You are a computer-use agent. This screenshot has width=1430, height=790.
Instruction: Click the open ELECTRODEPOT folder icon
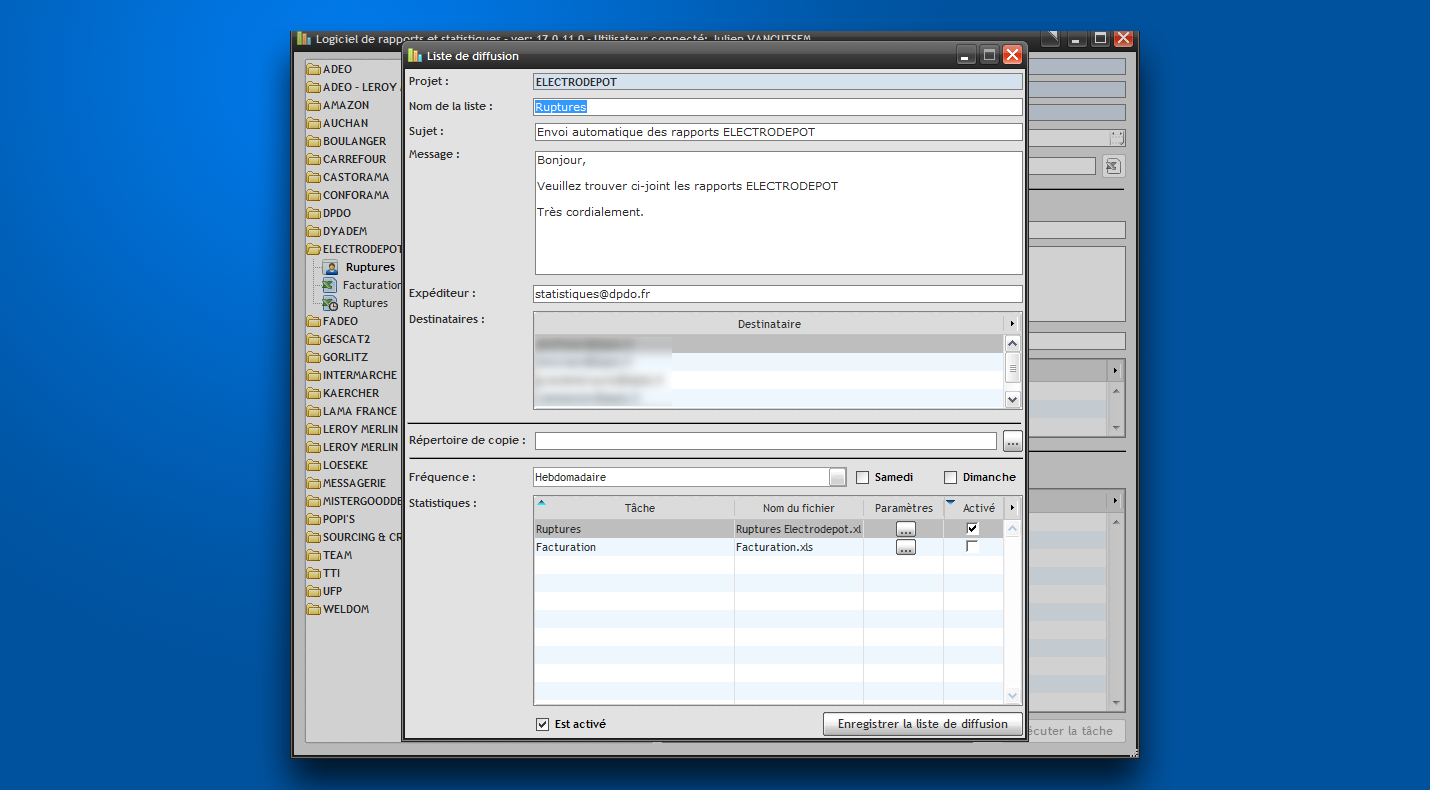[314, 249]
